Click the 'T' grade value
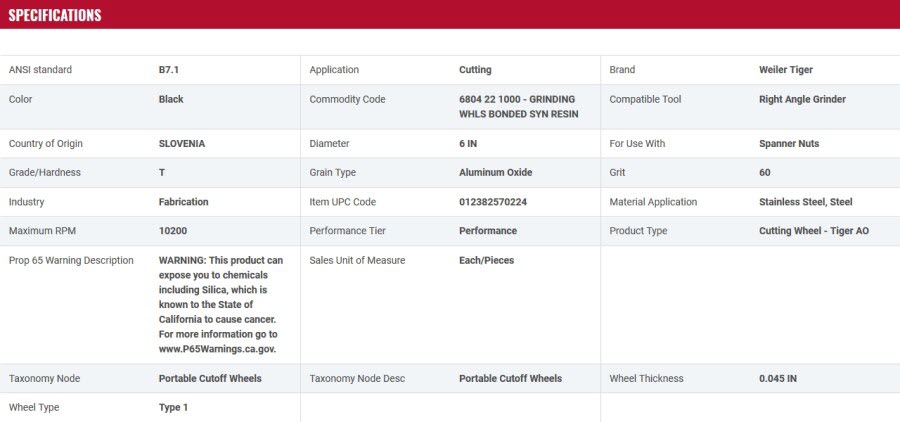 point(162,172)
